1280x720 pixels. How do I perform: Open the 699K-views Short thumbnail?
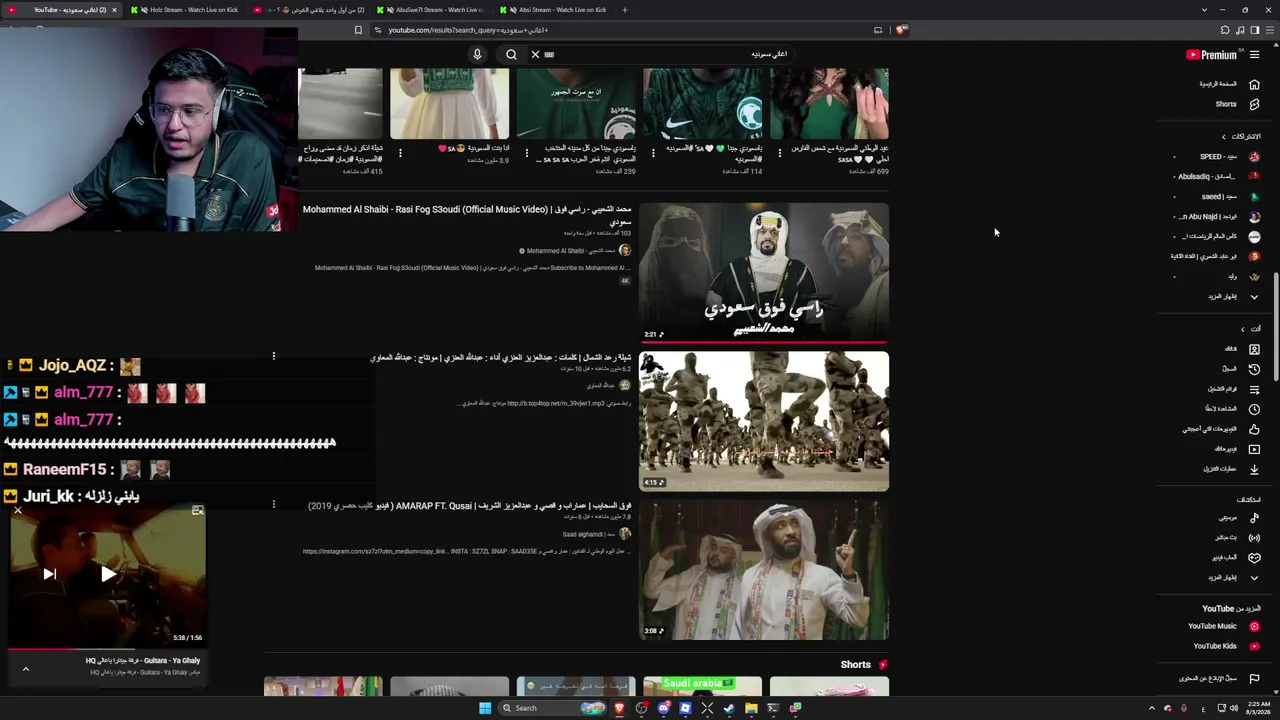click(x=829, y=104)
